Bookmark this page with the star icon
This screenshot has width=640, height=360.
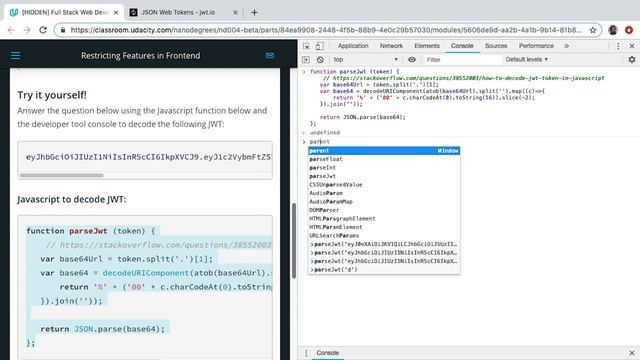tap(593, 30)
